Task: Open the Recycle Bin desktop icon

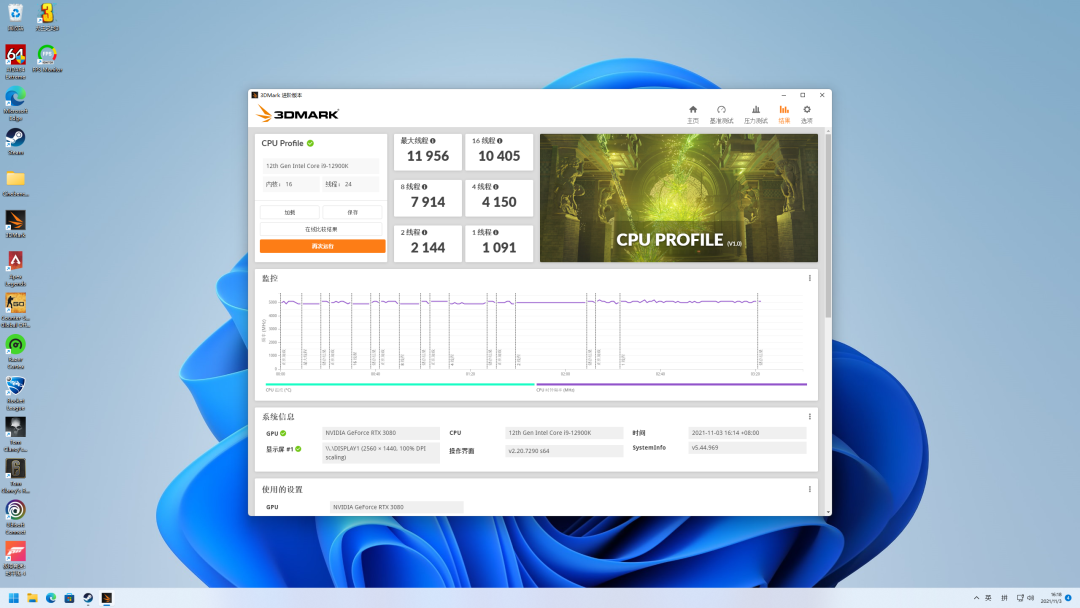Action: pyautogui.click(x=15, y=17)
